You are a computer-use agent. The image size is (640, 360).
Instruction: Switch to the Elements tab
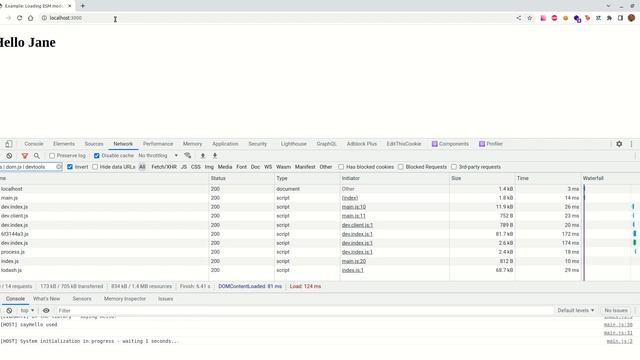point(64,144)
